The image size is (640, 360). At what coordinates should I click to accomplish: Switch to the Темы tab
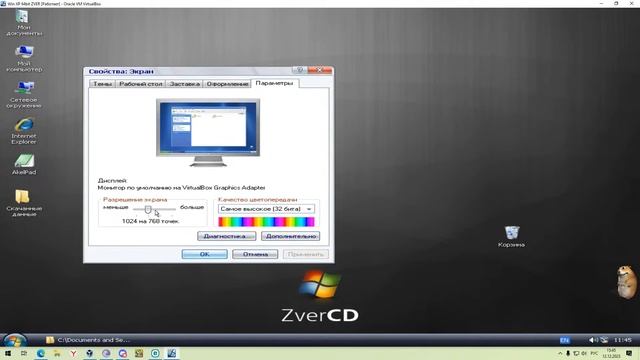(x=102, y=84)
